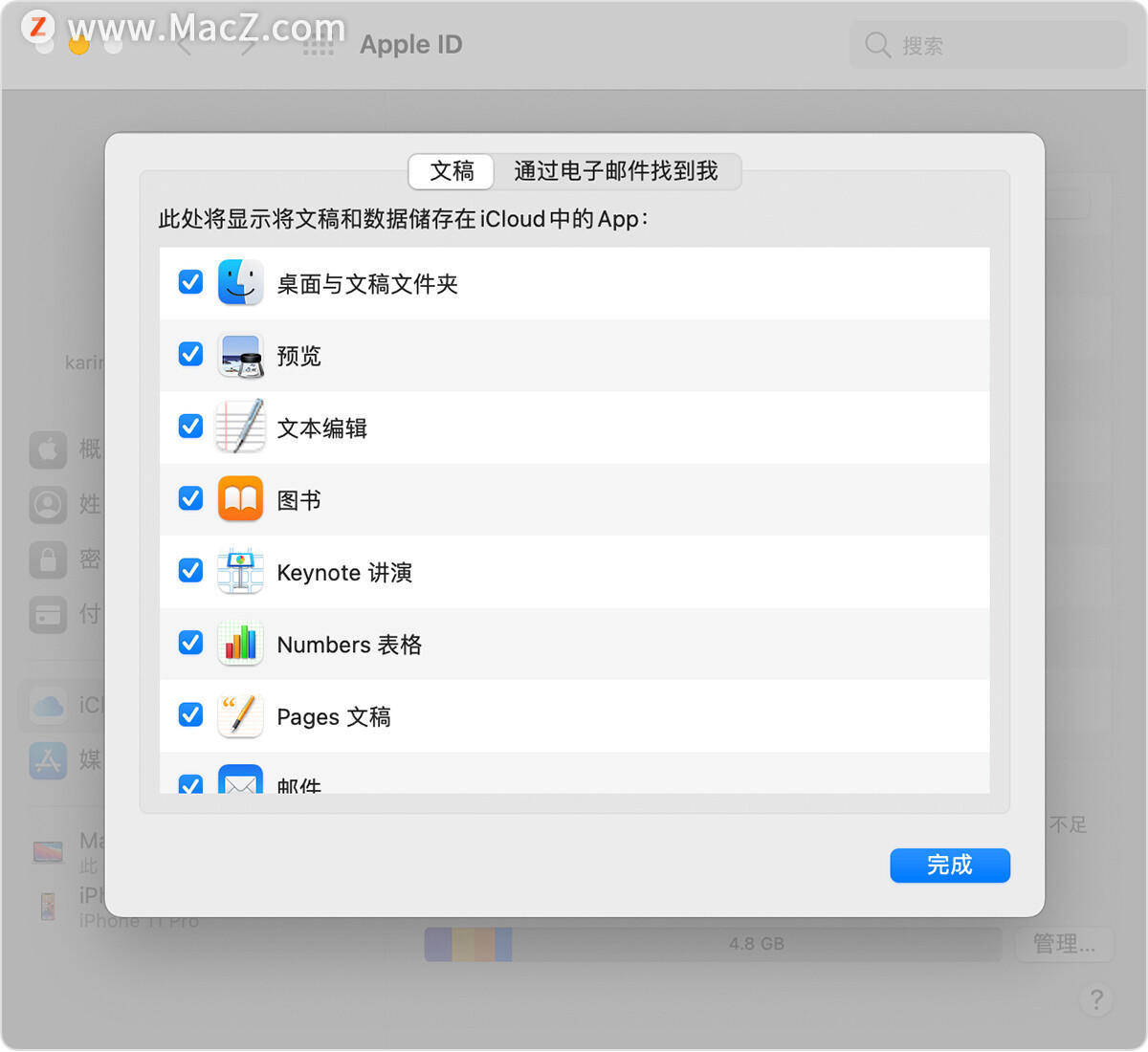Click the Pages 文稿 app icon

[x=240, y=715]
